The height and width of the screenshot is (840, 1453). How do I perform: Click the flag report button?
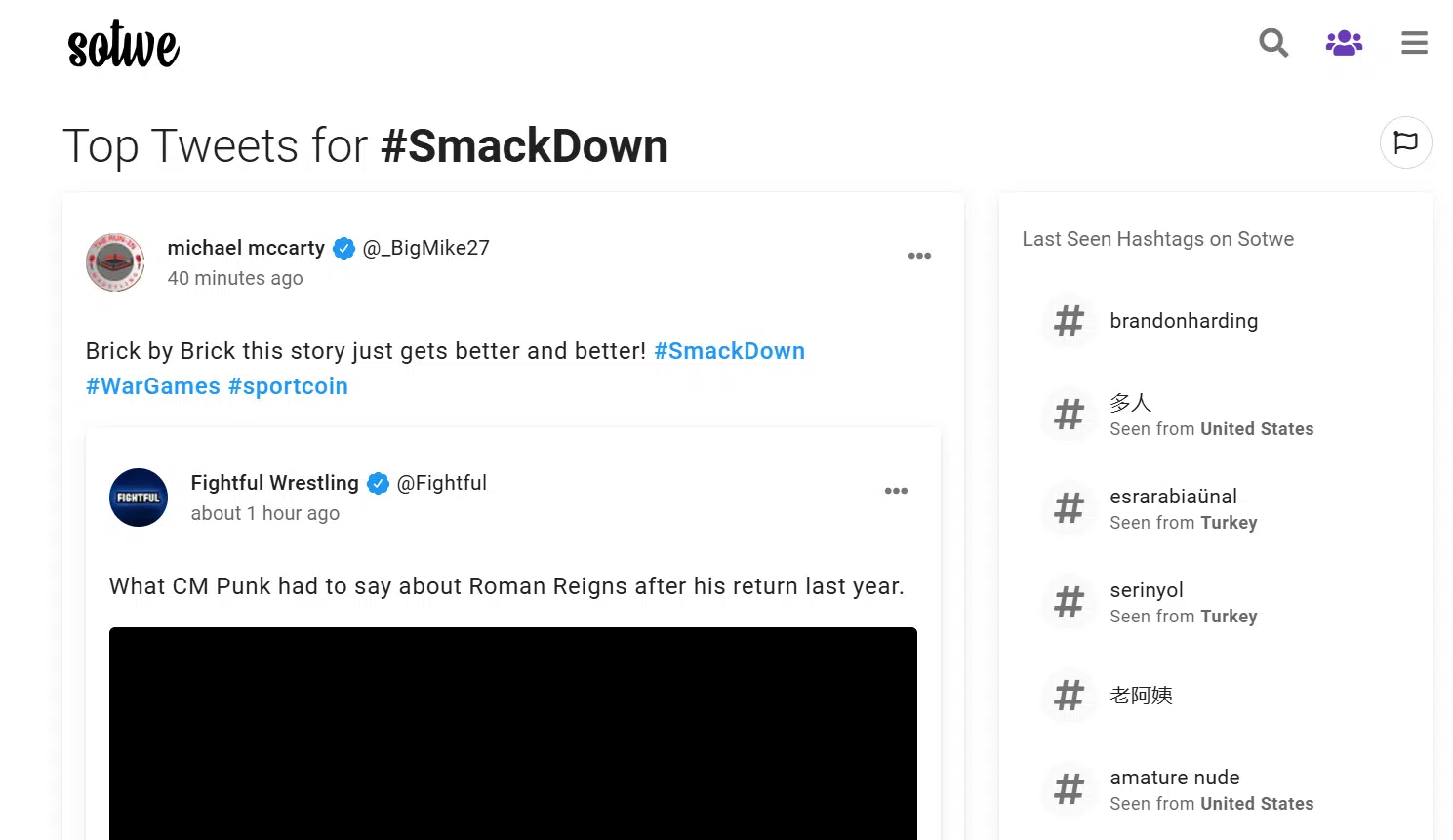coord(1405,142)
